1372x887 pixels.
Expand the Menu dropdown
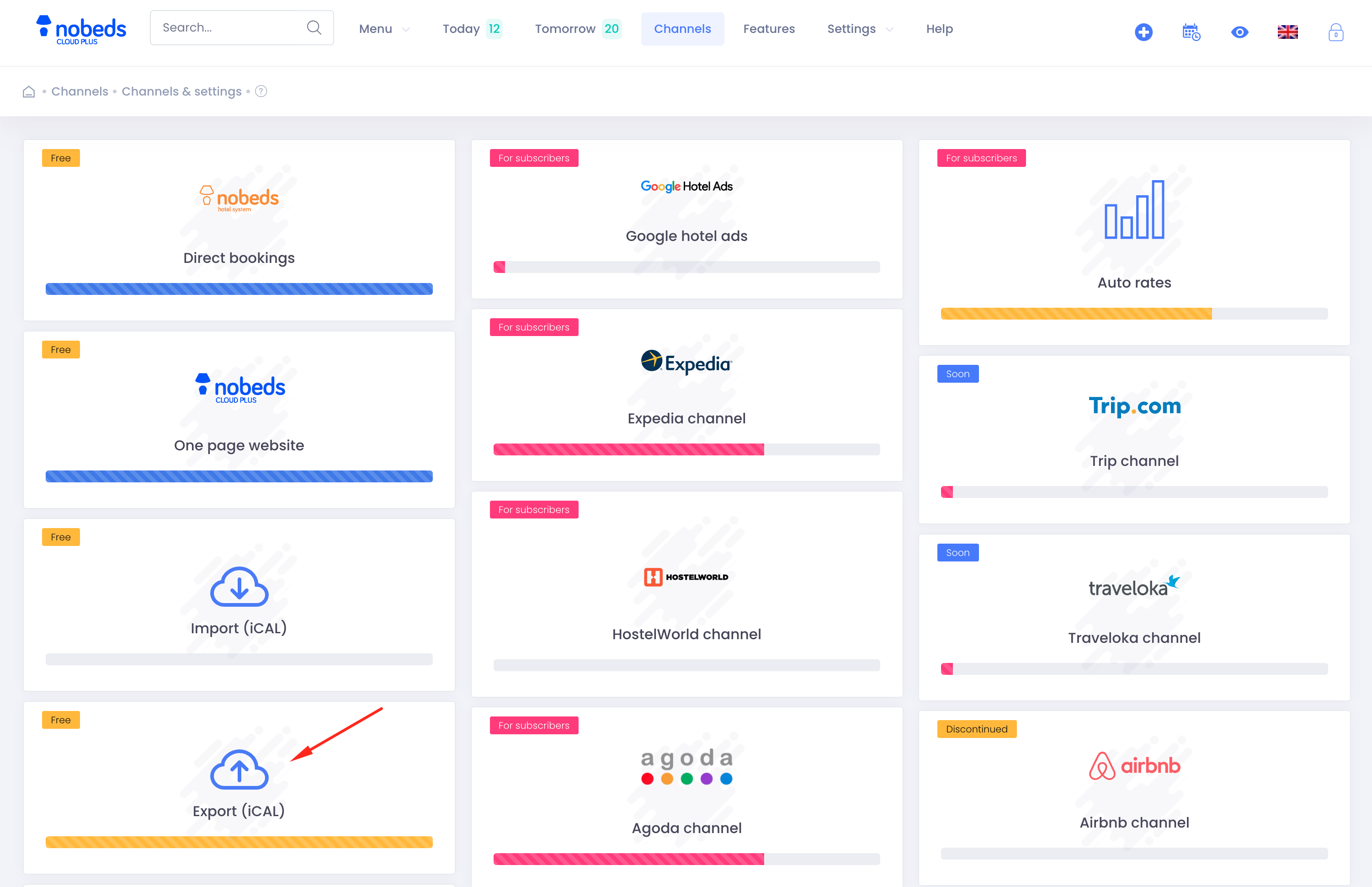[x=384, y=29]
